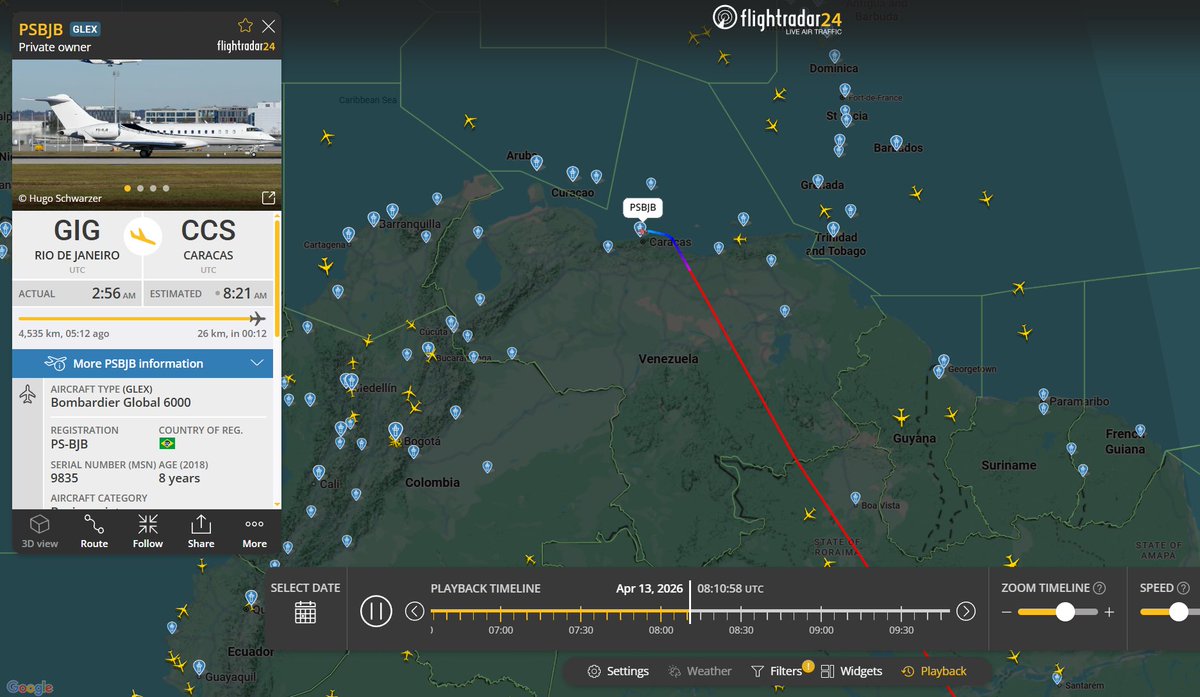Click the Bombardier Global 6000 text
Viewport: 1200px width, 697px height.
pyautogui.click(x=121, y=402)
